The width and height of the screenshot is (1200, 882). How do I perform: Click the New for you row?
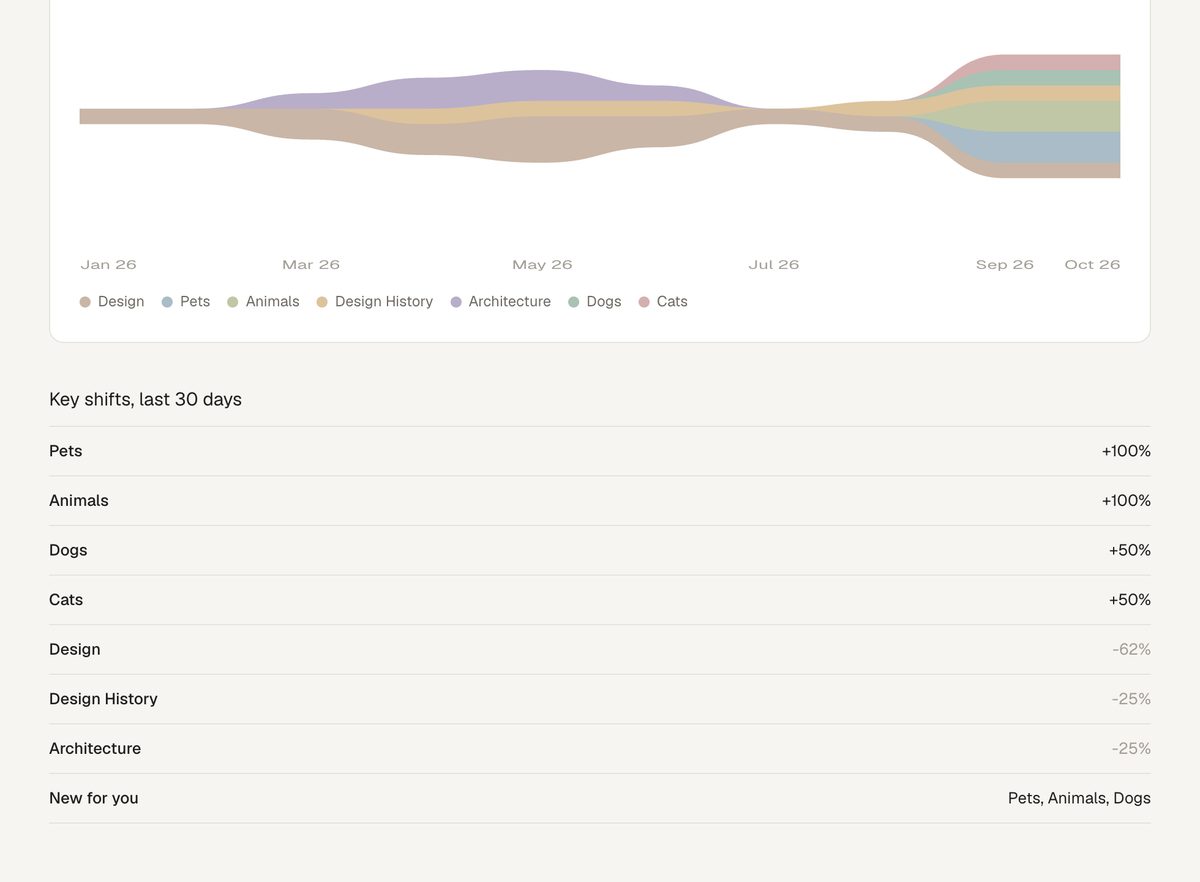tap(600, 798)
